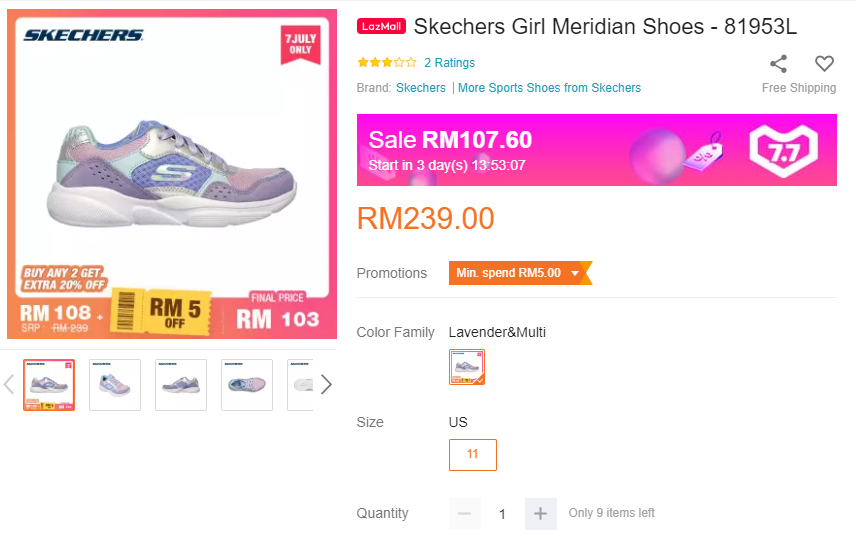Select the first promotional shoe thumbnail
Viewport: 856px width, 538px height.
point(49,385)
